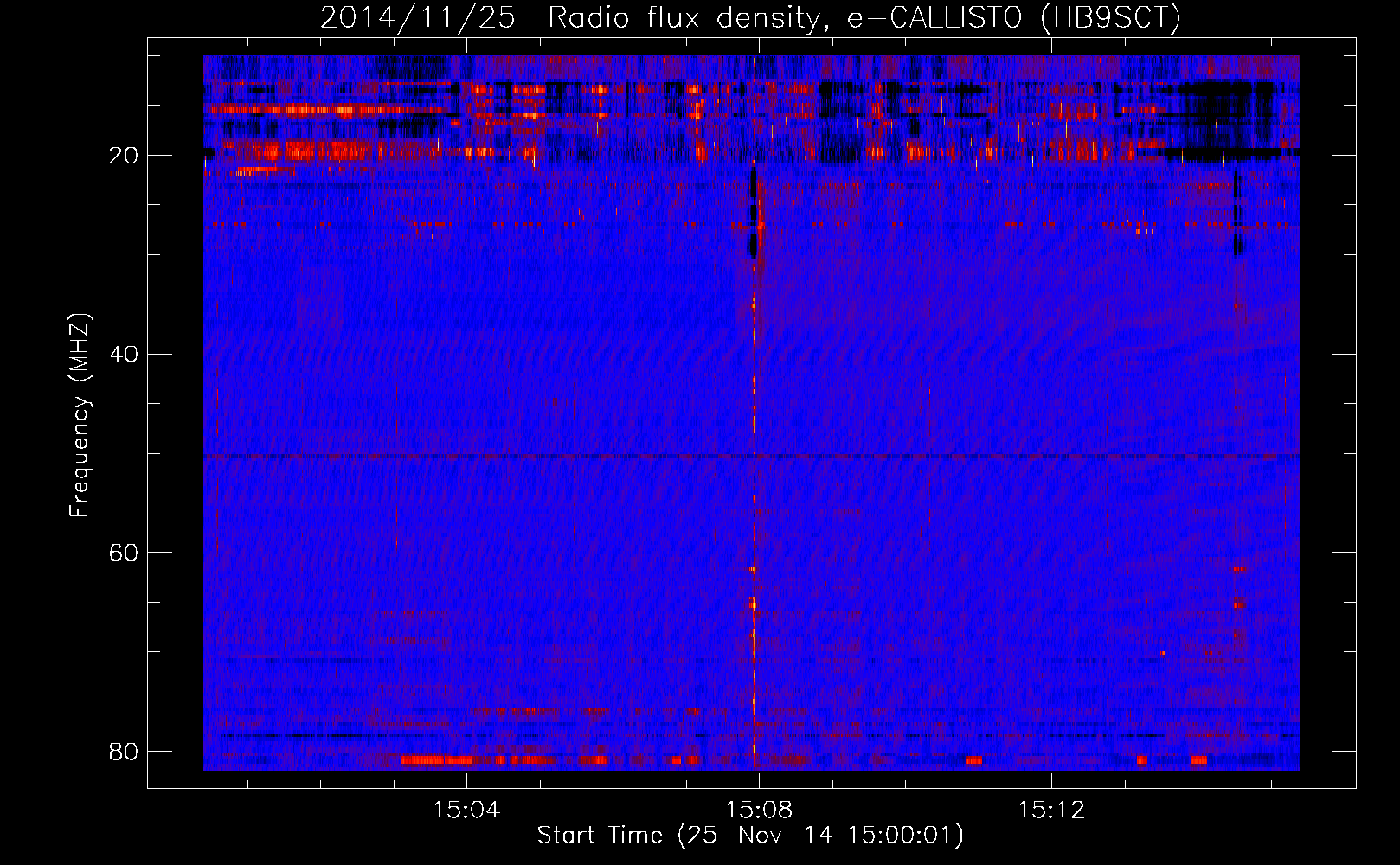Click the 15:12 time tick label

point(1051,811)
